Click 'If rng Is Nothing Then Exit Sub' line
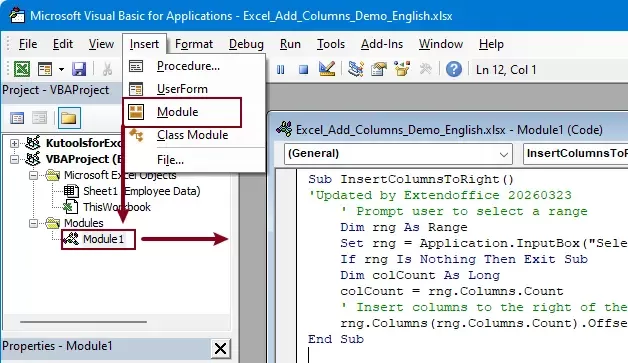This screenshot has width=628, height=363. 464,259
